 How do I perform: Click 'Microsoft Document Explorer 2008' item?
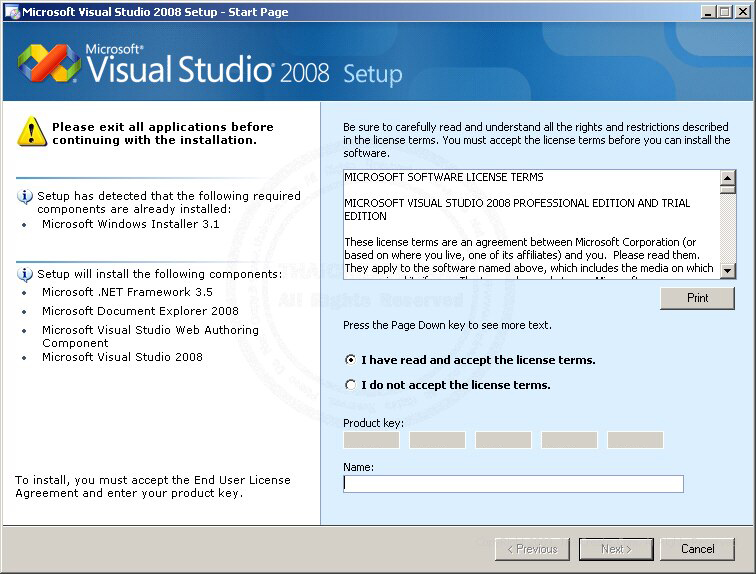point(140,311)
